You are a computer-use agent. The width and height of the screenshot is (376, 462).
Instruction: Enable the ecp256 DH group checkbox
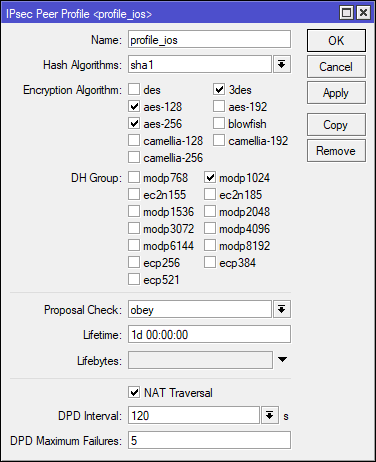coord(134,262)
